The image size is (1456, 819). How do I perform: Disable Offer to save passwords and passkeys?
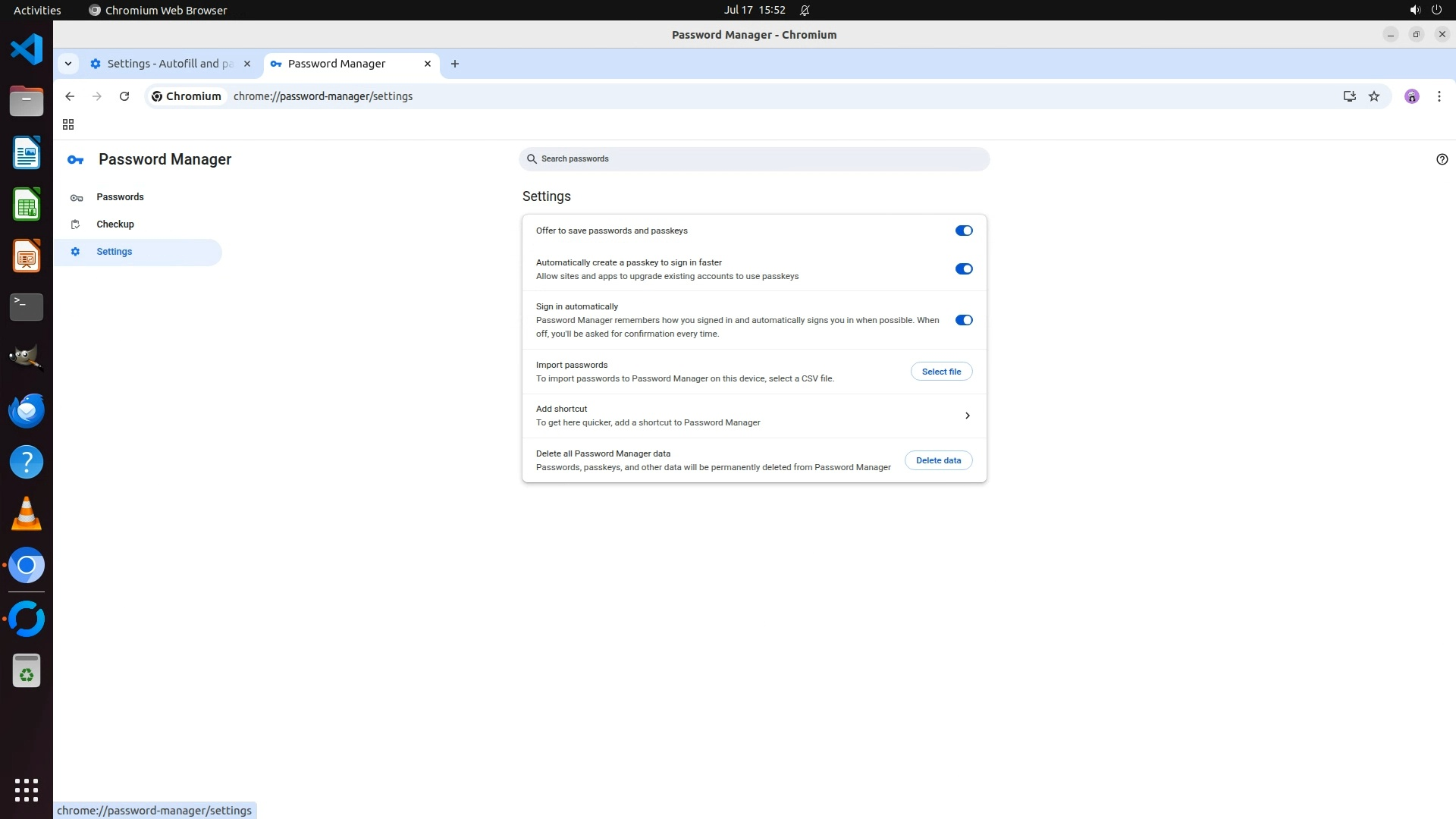[x=963, y=231]
